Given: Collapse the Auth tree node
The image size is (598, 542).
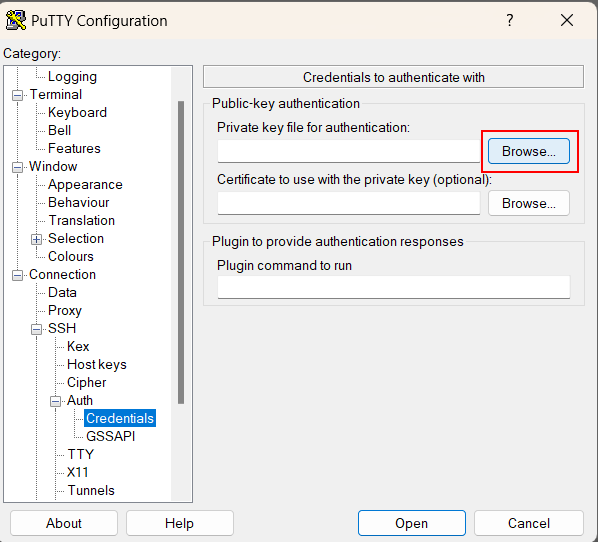Looking at the screenshot, I should (55, 401).
